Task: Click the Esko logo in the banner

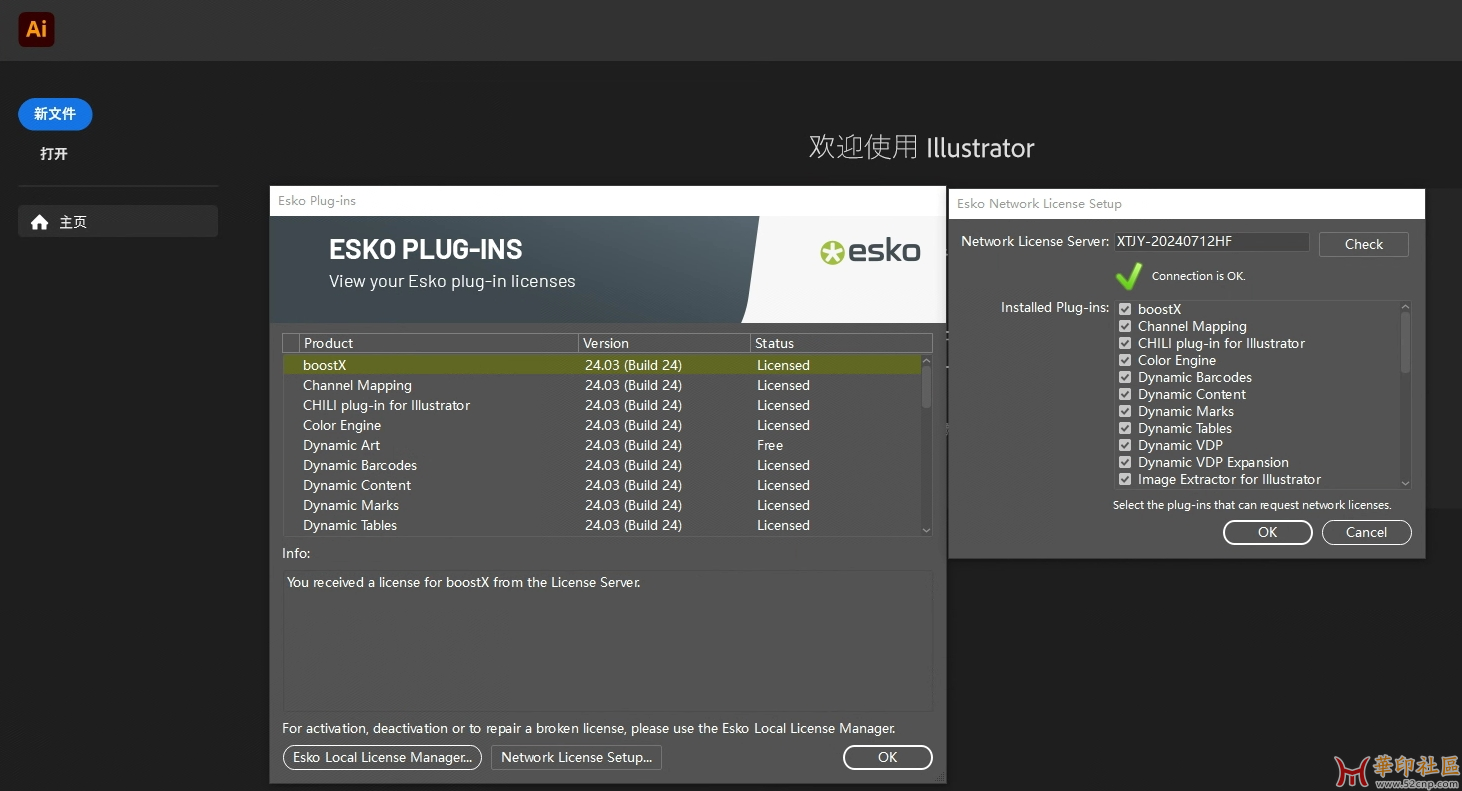Action: pyautogui.click(x=870, y=251)
